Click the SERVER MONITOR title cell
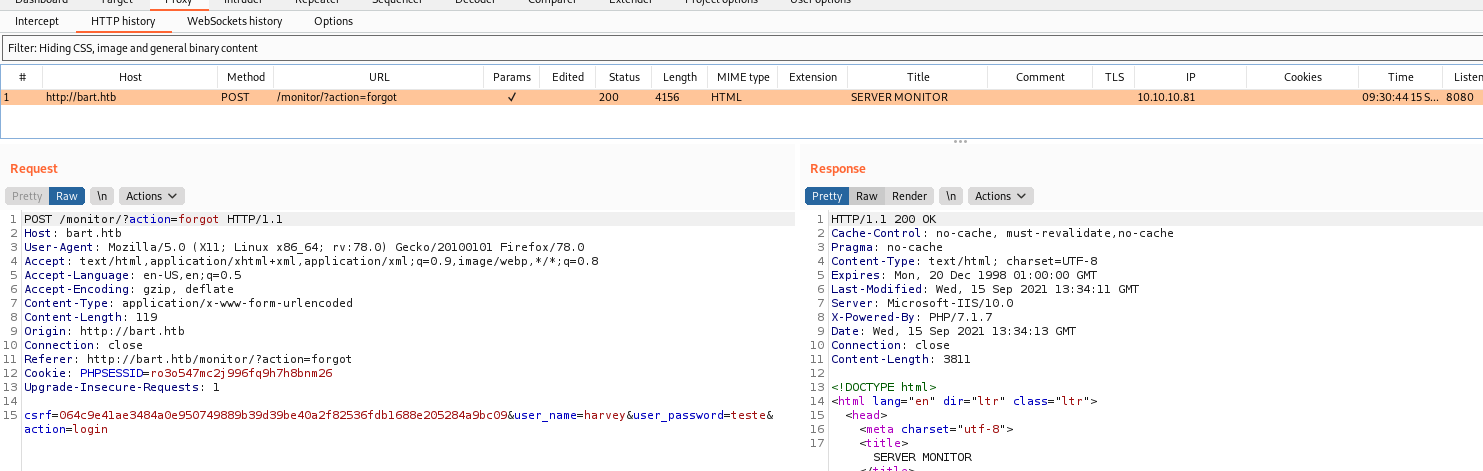 (899, 97)
